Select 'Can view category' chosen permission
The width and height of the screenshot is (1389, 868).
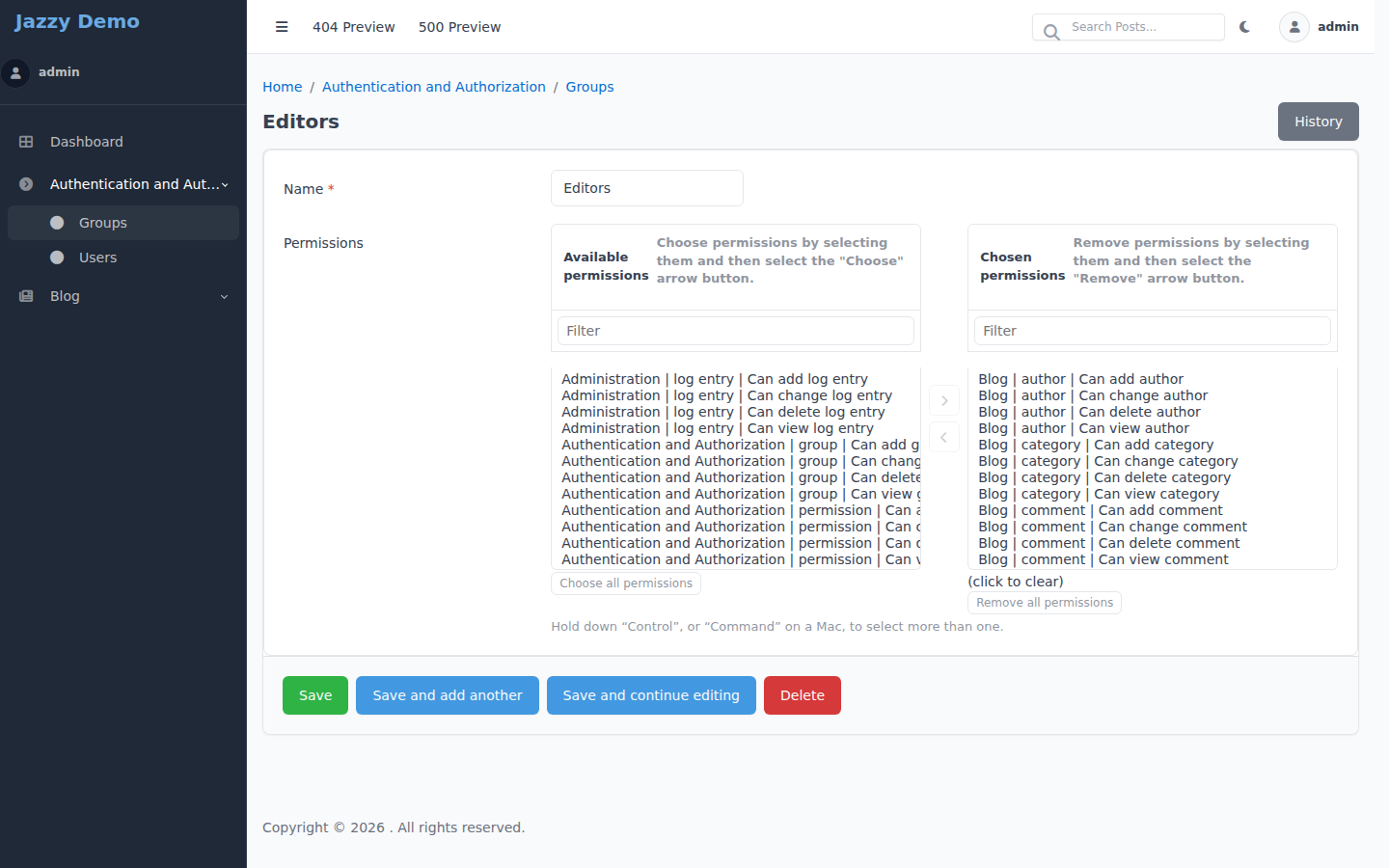(1153, 494)
